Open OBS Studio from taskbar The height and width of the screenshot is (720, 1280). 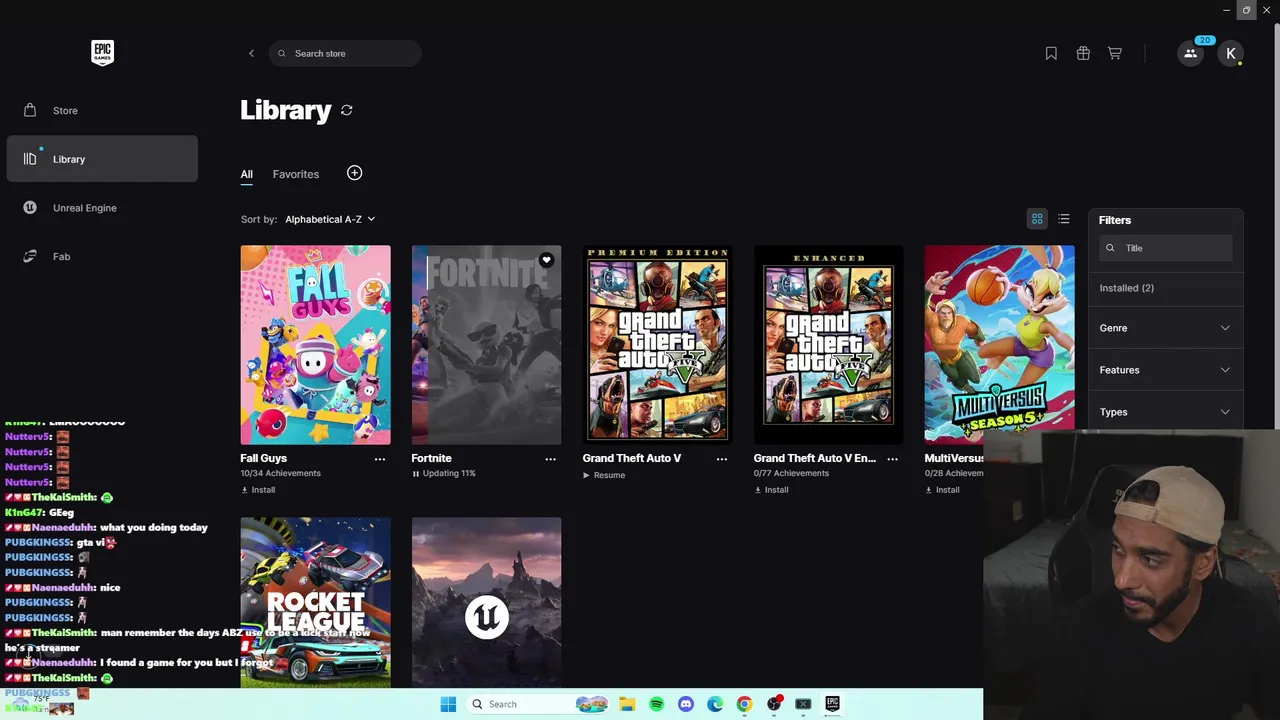(774, 704)
